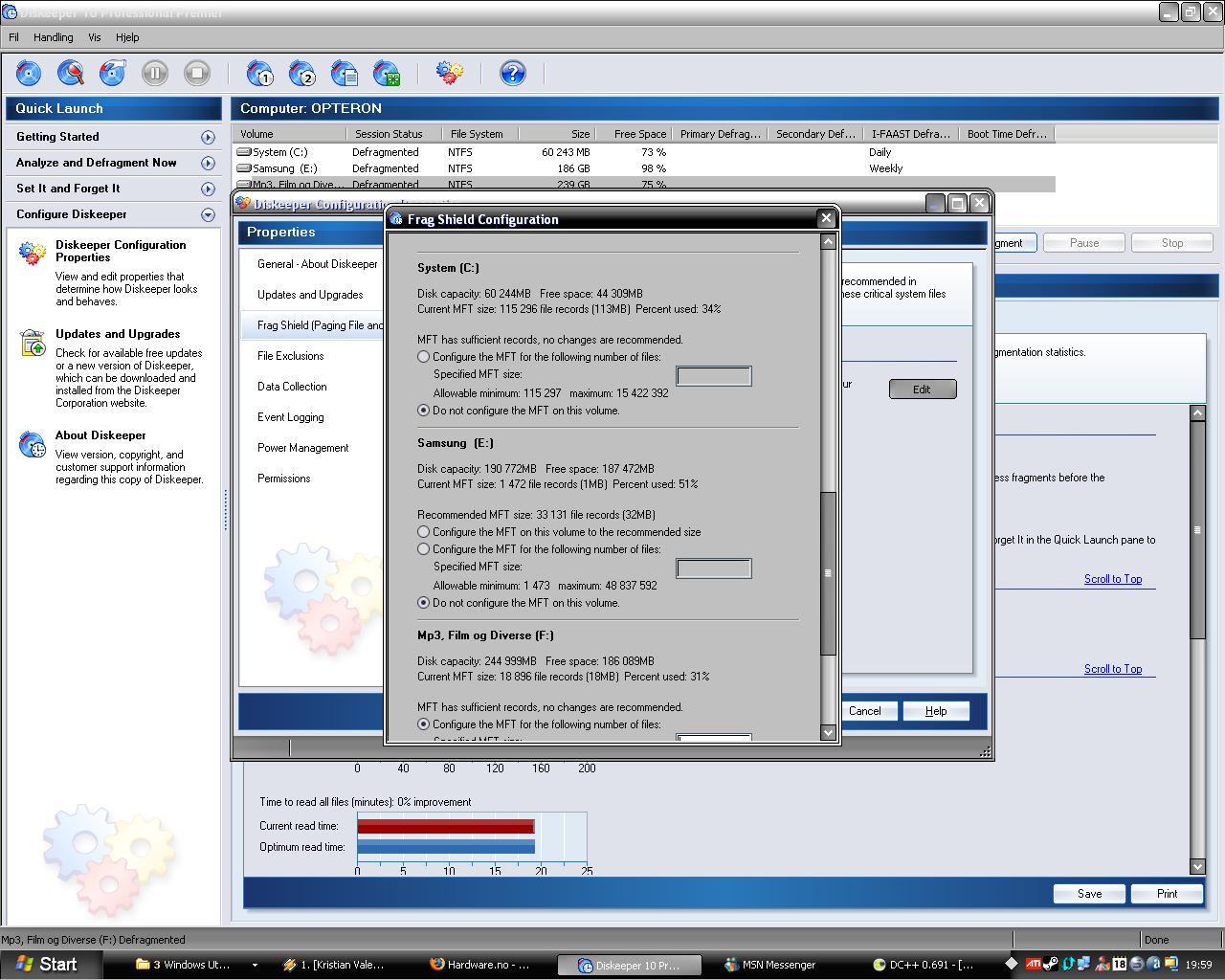Image resolution: width=1225 pixels, height=980 pixels.
Task: Select 'Configure MFT for following files' for Mp3, Film og Diverse (F:)
Action: pyautogui.click(x=424, y=724)
